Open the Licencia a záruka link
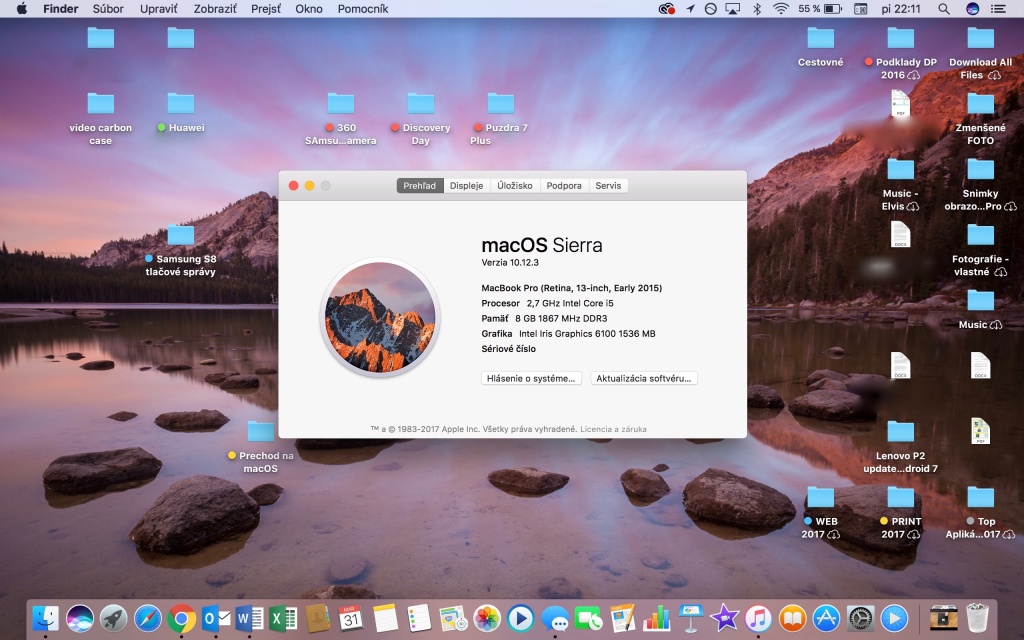 pyautogui.click(x=613, y=429)
